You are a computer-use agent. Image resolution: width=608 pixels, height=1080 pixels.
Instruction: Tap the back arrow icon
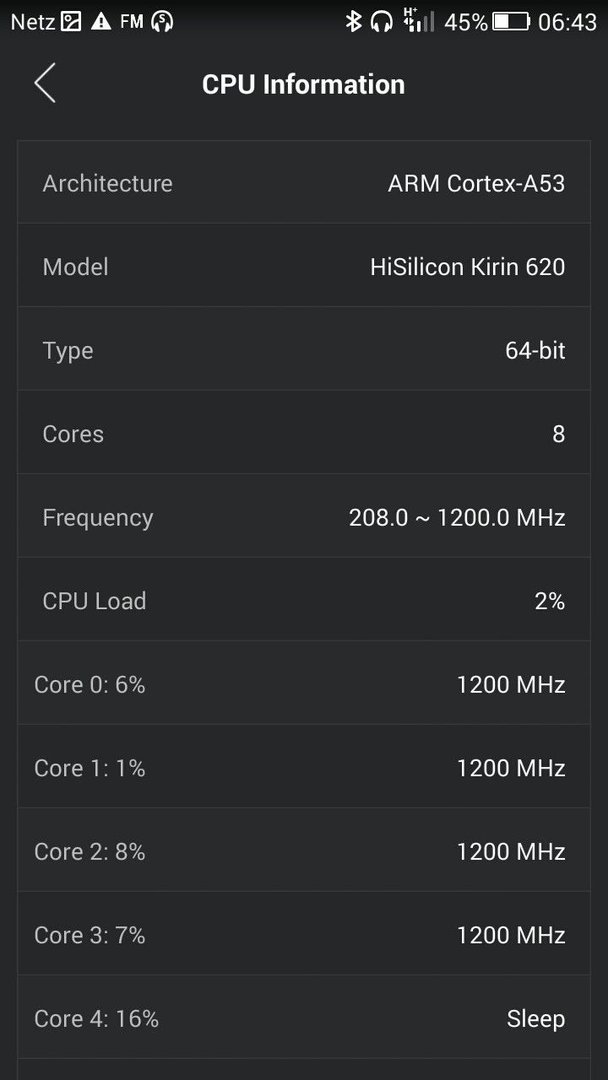click(45, 83)
